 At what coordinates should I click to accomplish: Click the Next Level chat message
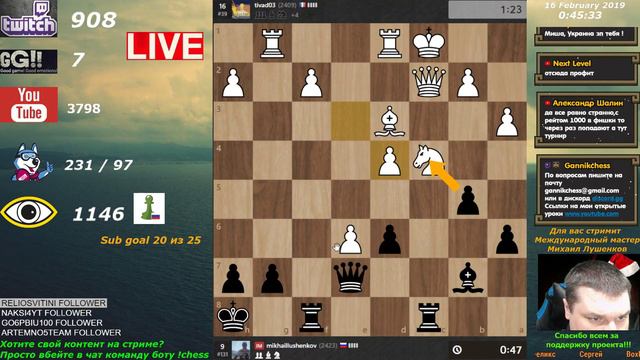[x=587, y=68]
